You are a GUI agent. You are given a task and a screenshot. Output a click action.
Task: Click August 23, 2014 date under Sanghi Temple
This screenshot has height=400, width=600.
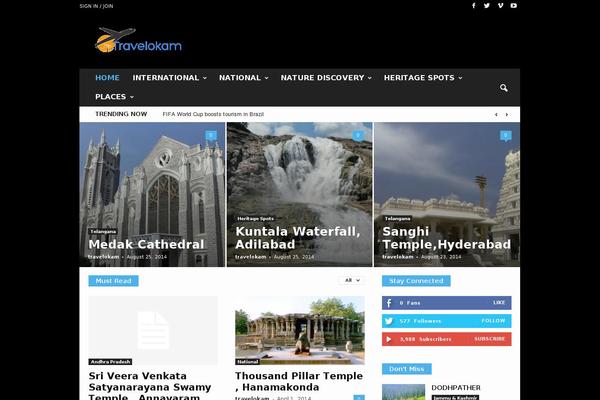pos(441,257)
